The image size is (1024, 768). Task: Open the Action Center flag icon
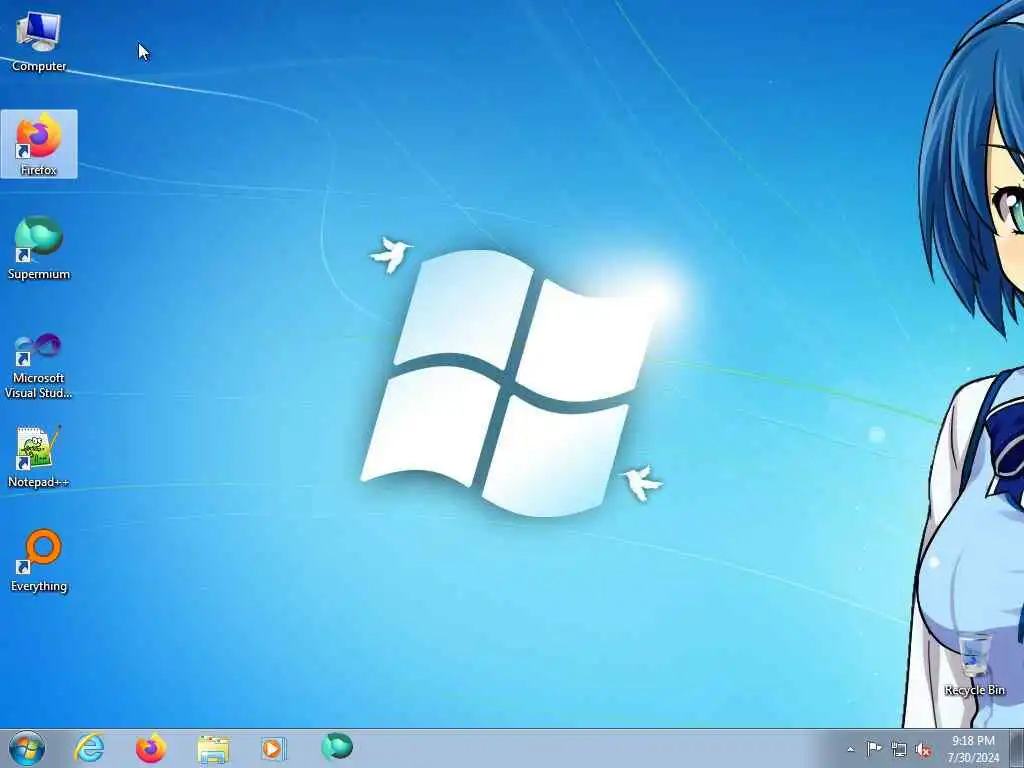874,748
